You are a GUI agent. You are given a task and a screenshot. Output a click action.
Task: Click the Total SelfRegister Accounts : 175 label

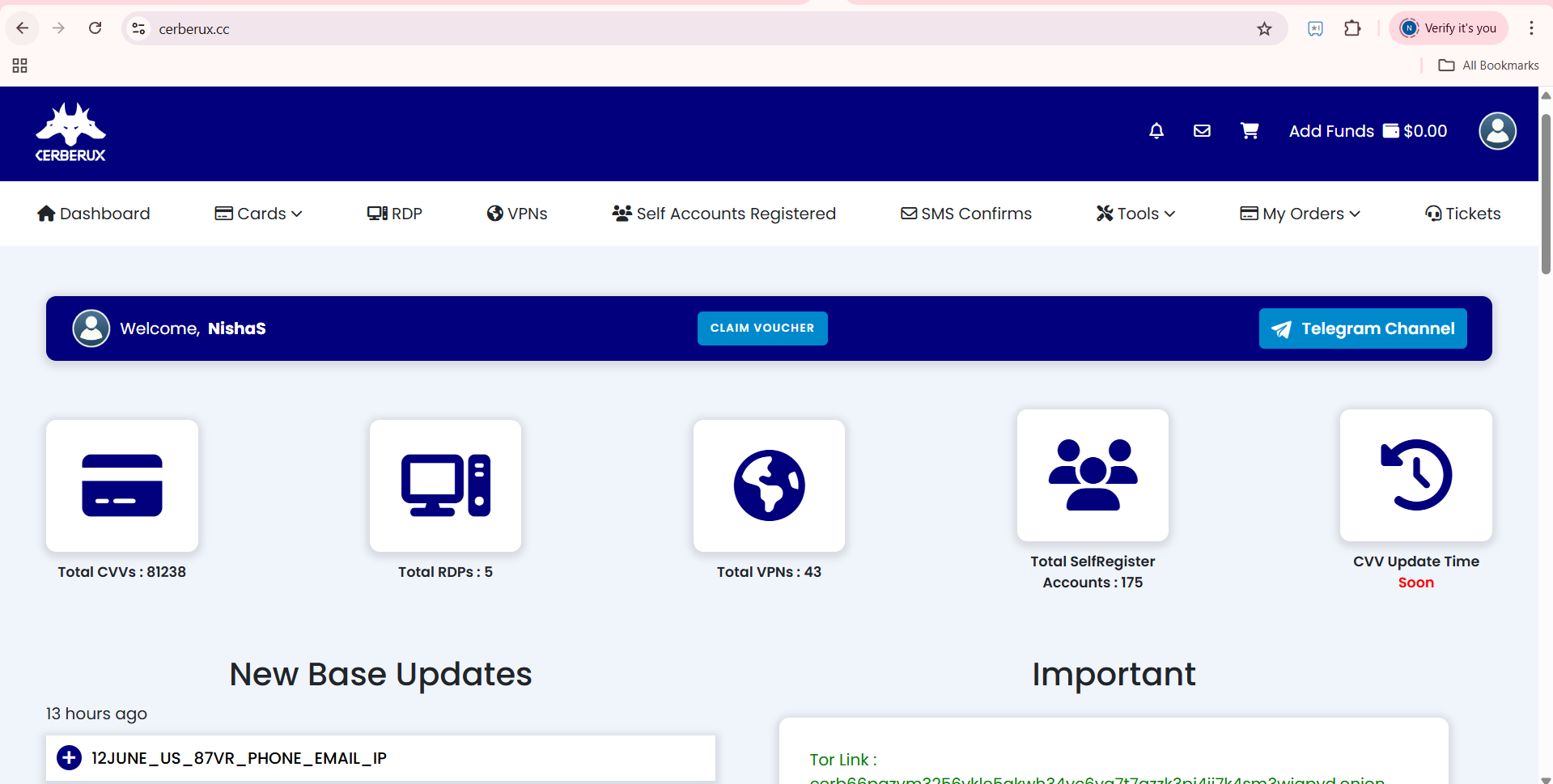point(1093,572)
